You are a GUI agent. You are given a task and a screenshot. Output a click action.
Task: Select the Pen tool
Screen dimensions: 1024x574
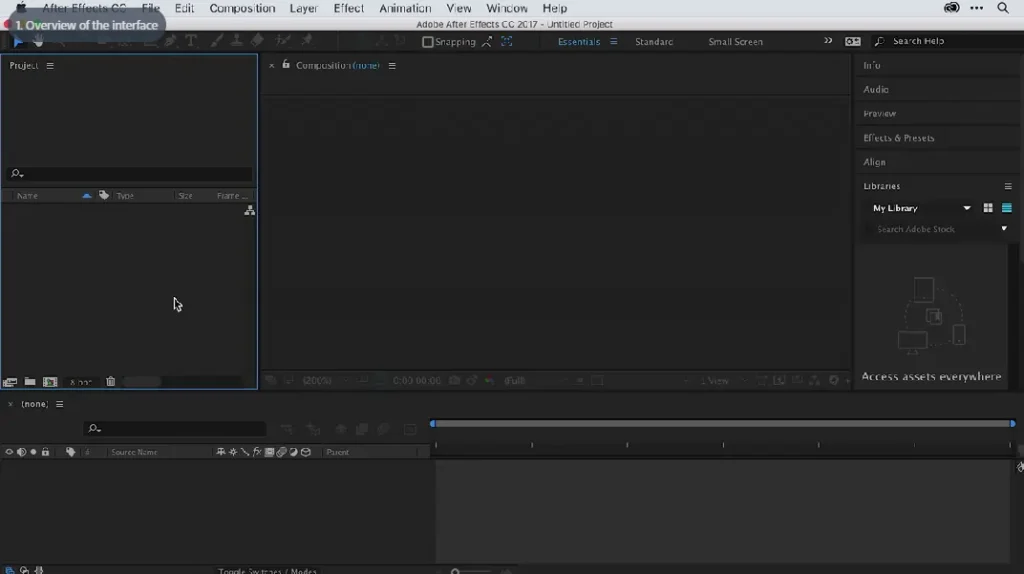170,40
